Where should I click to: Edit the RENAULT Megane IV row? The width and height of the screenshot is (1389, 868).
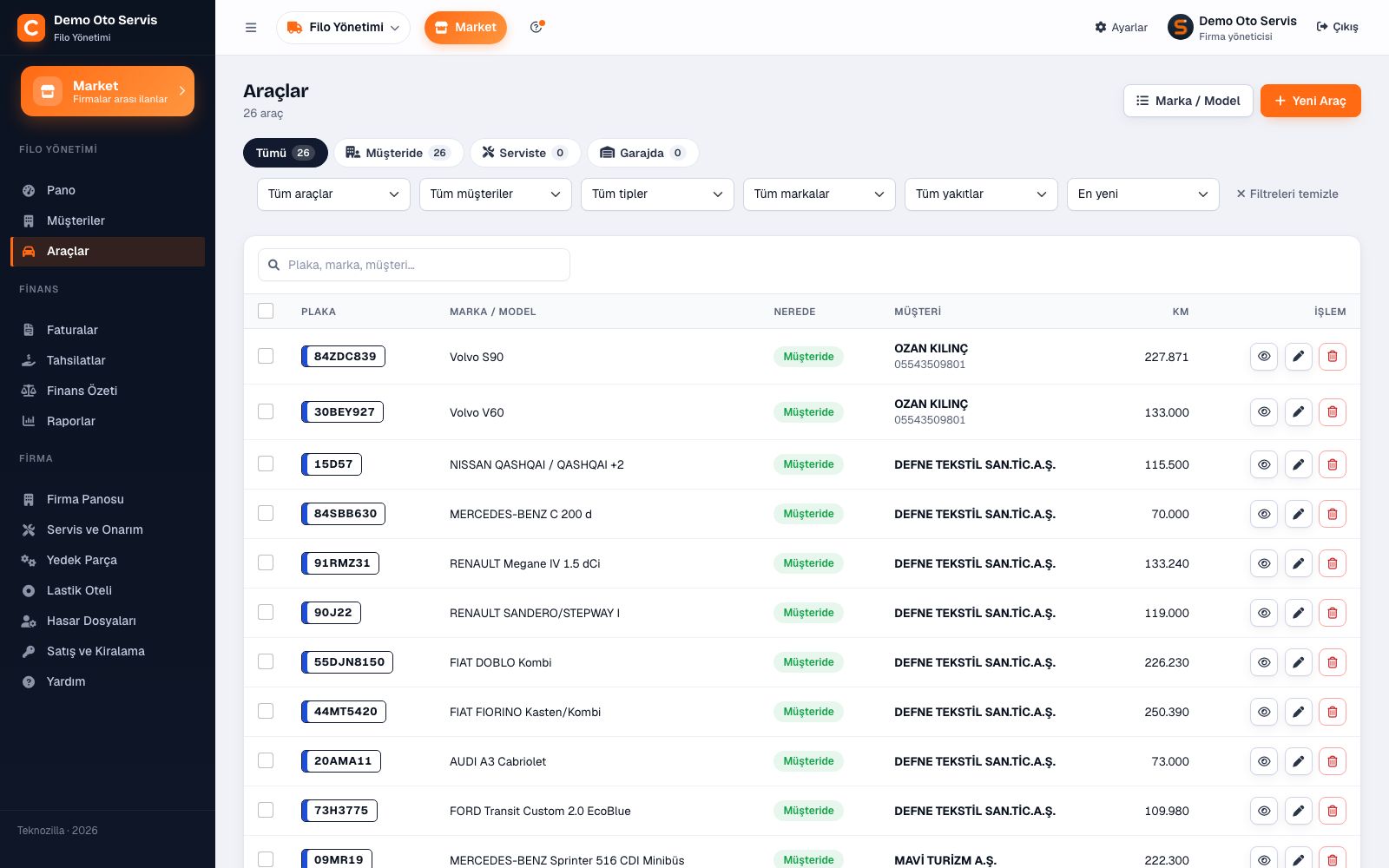pyautogui.click(x=1298, y=563)
